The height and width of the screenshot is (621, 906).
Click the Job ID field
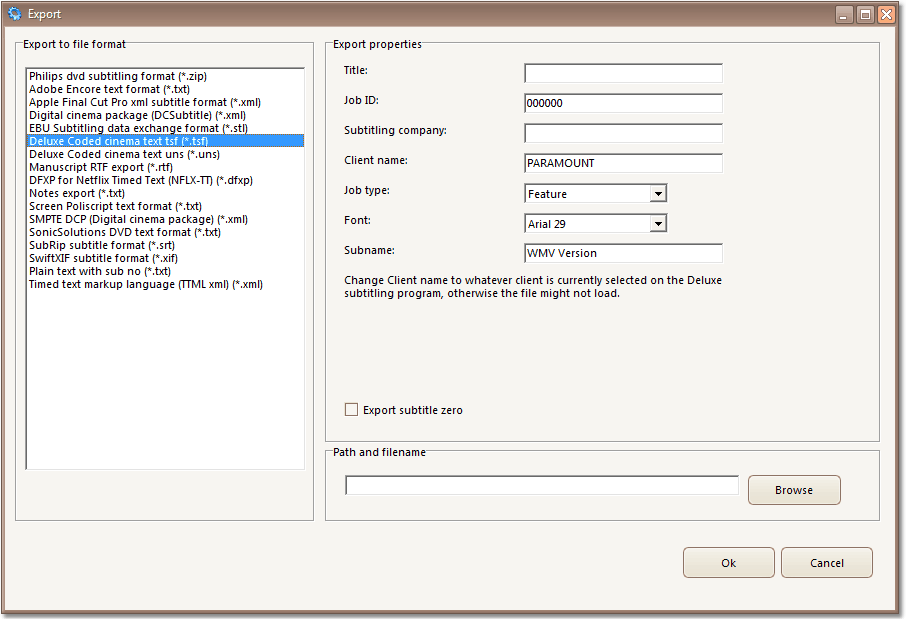[x=623, y=103]
